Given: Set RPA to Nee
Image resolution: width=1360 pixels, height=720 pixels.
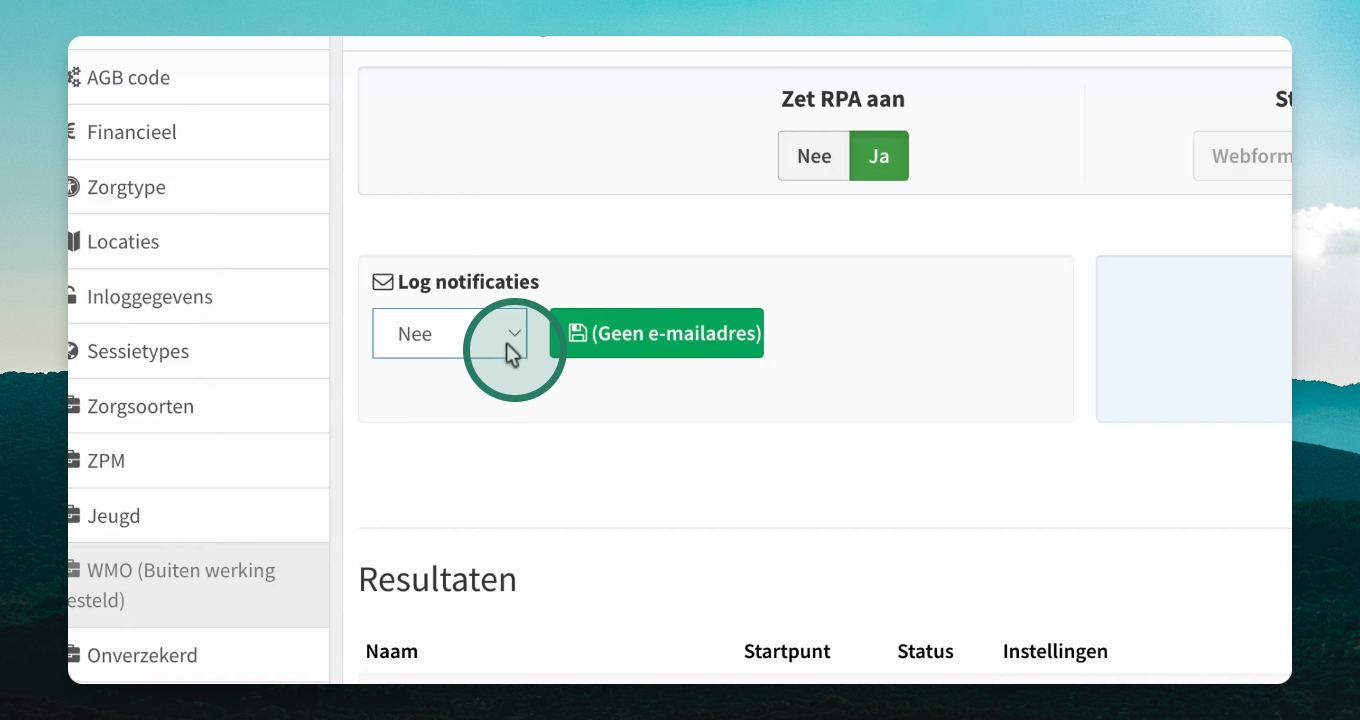Looking at the screenshot, I should tap(814, 156).
